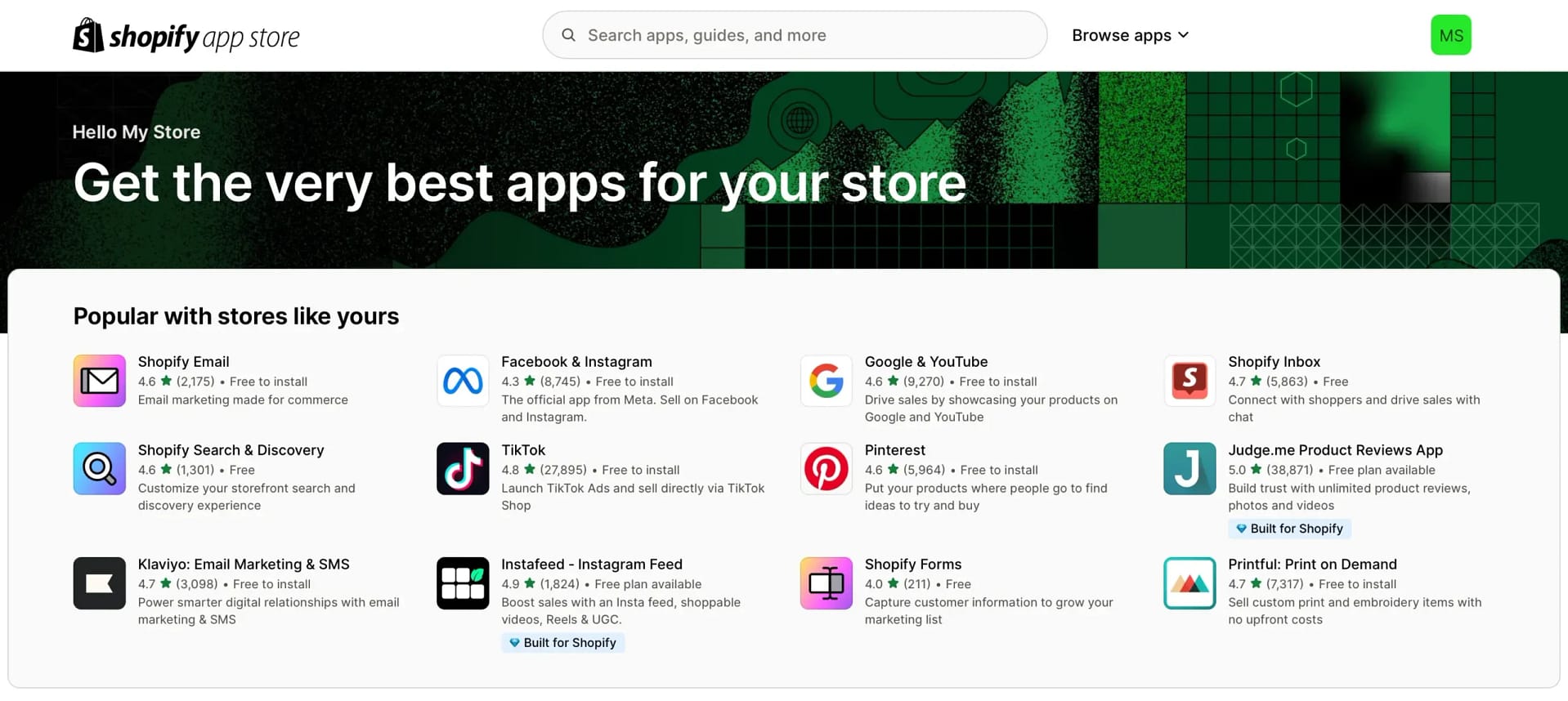Expand the Browse apps dropdown
Viewport: 1568px width, 701px height.
[x=1130, y=35]
